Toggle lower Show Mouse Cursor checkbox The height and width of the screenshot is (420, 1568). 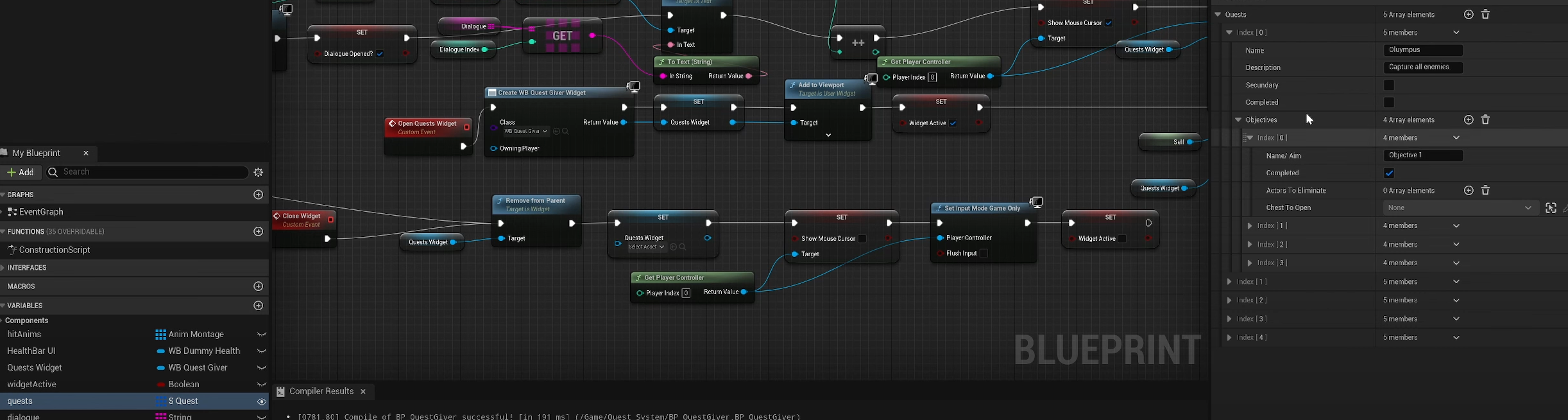point(863,239)
